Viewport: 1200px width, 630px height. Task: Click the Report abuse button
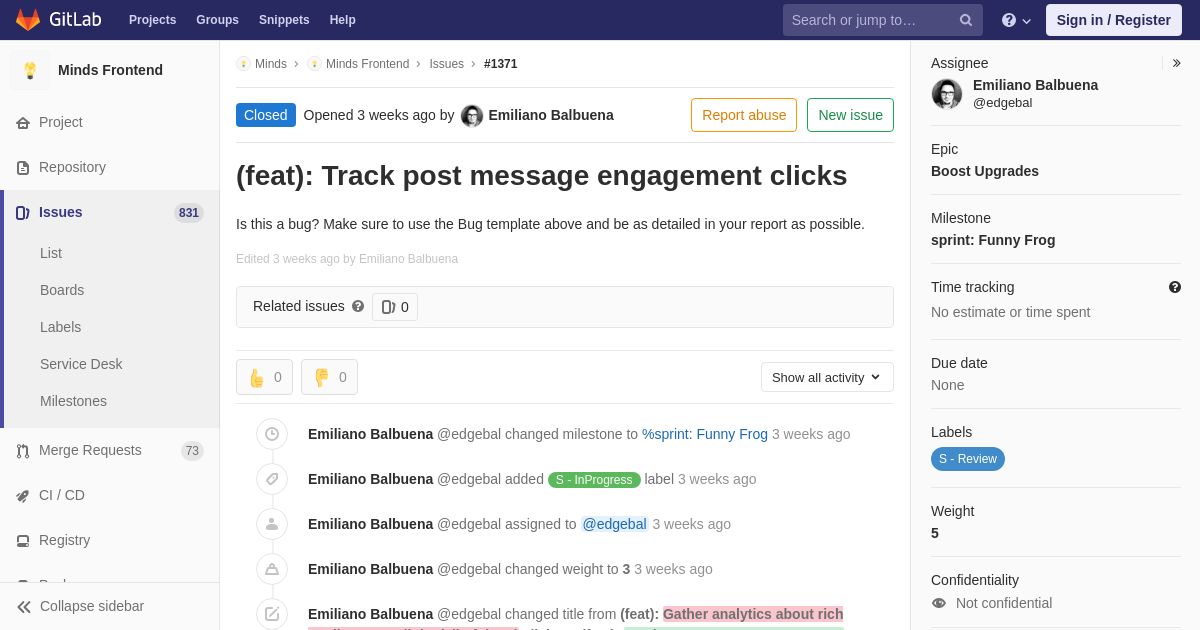pyautogui.click(x=744, y=115)
